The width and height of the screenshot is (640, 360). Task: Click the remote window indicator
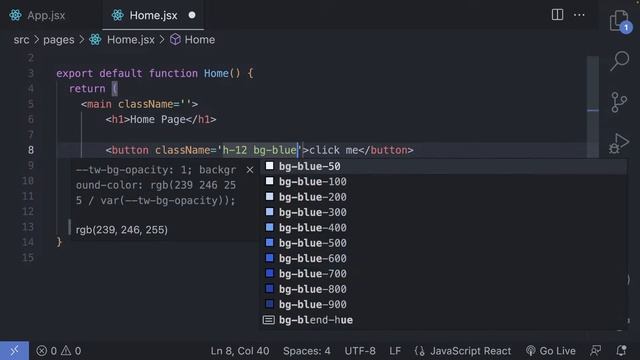click(x=14, y=351)
